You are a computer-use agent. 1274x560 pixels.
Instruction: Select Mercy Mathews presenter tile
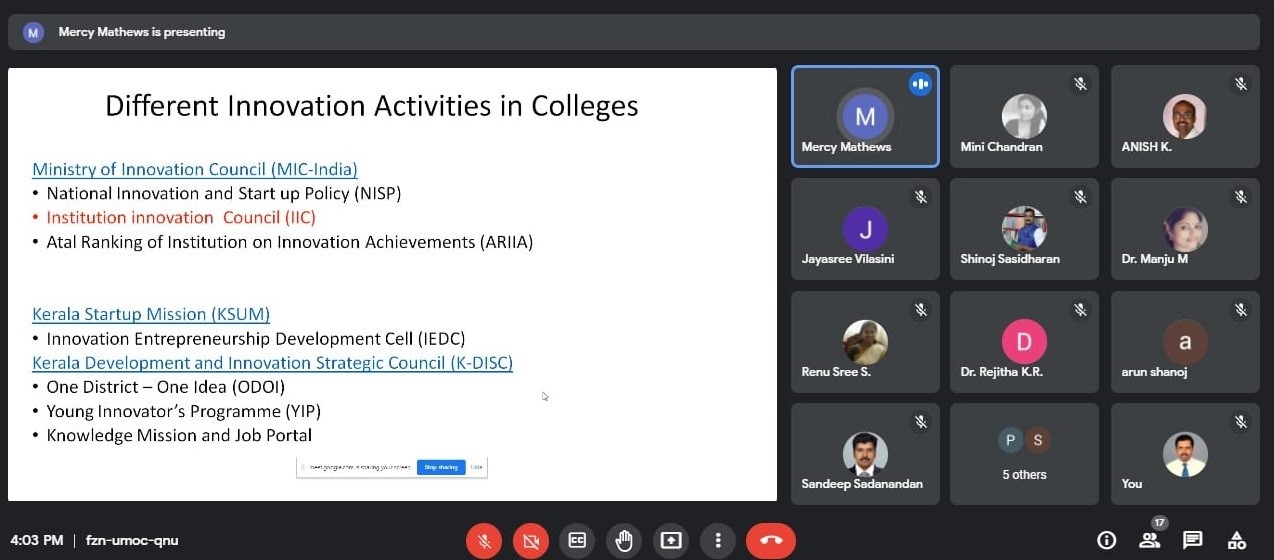pos(865,116)
